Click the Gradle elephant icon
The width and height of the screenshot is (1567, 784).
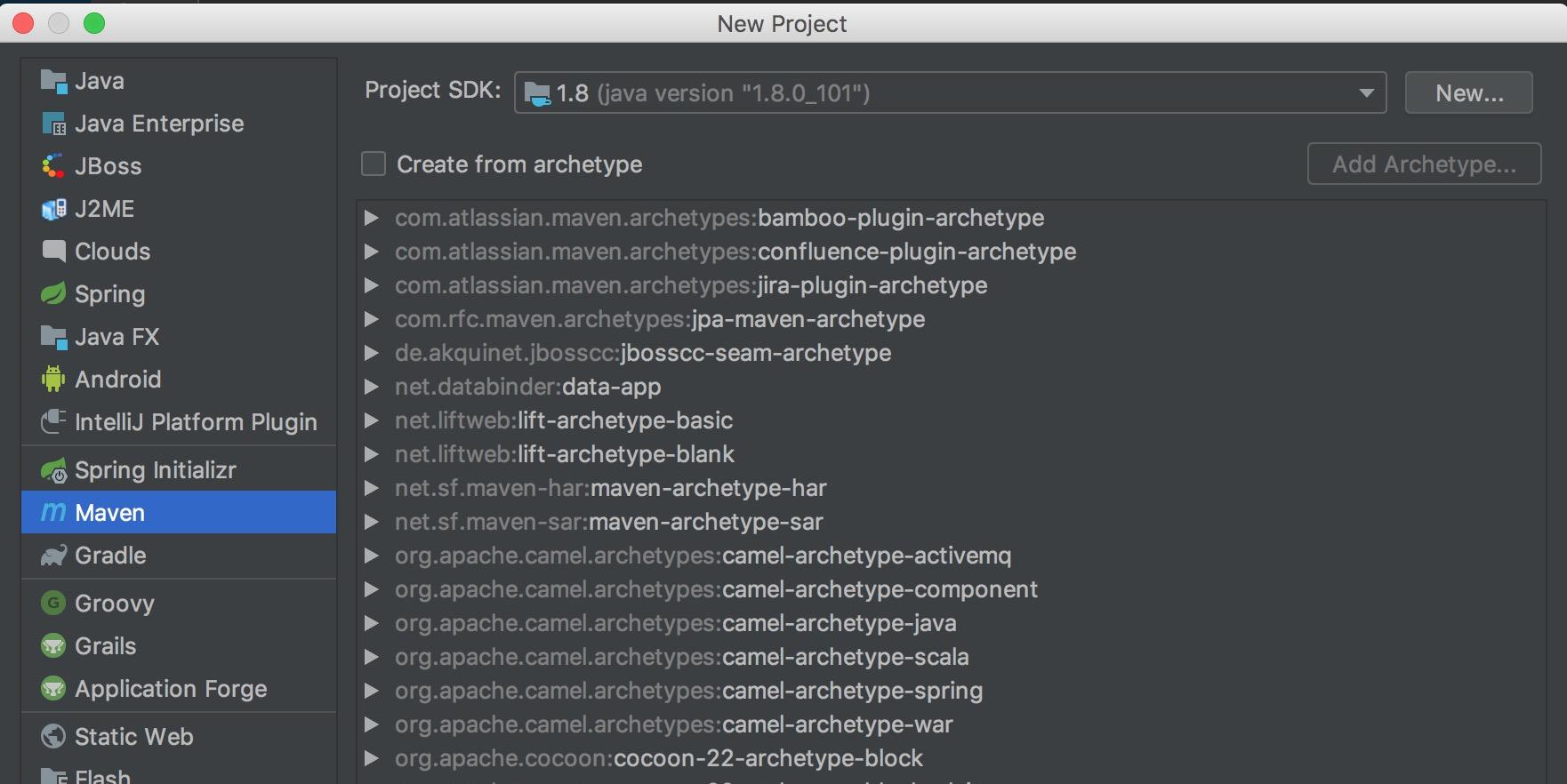(x=53, y=556)
